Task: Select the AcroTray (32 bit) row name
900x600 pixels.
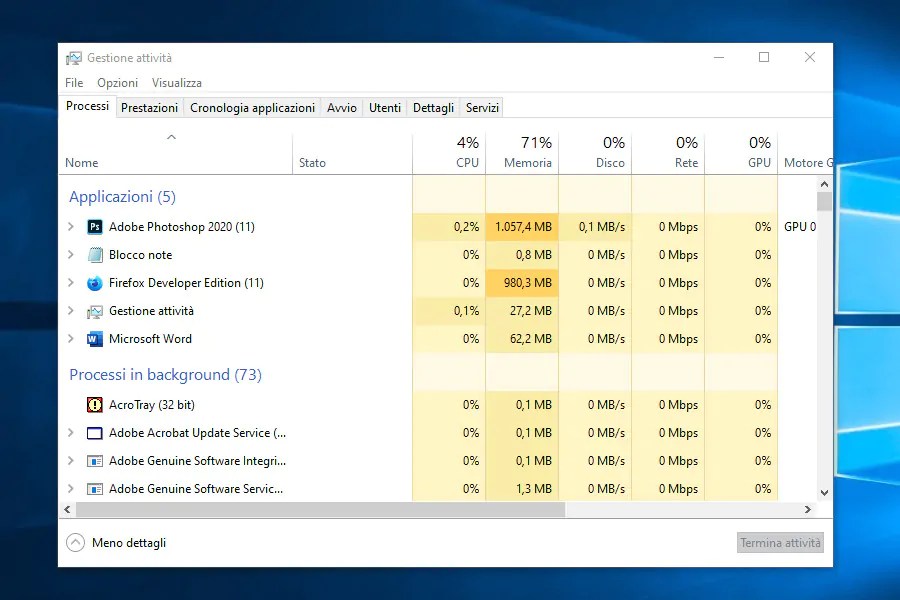Action: pyautogui.click(x=152, y=405)
